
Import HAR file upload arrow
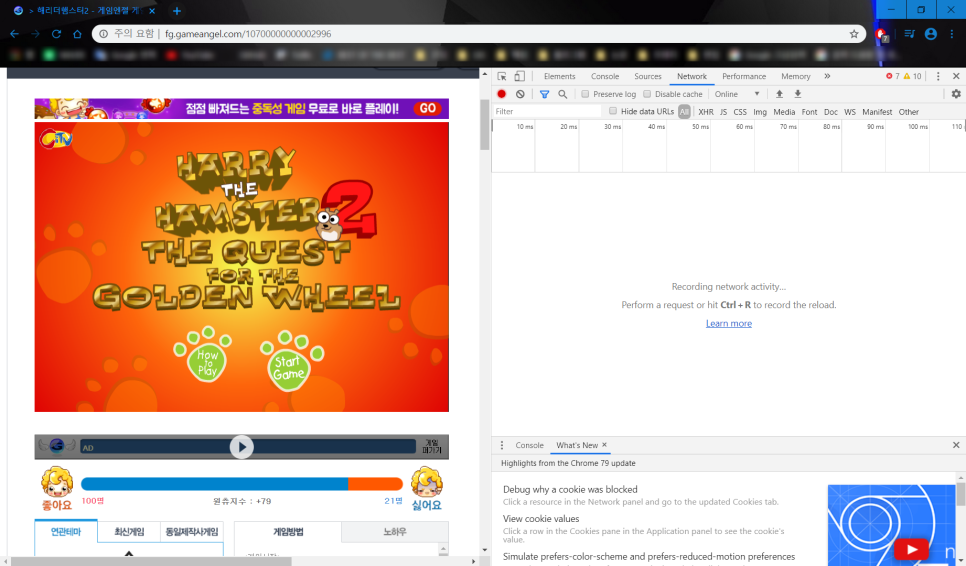[x=779, y=94]
